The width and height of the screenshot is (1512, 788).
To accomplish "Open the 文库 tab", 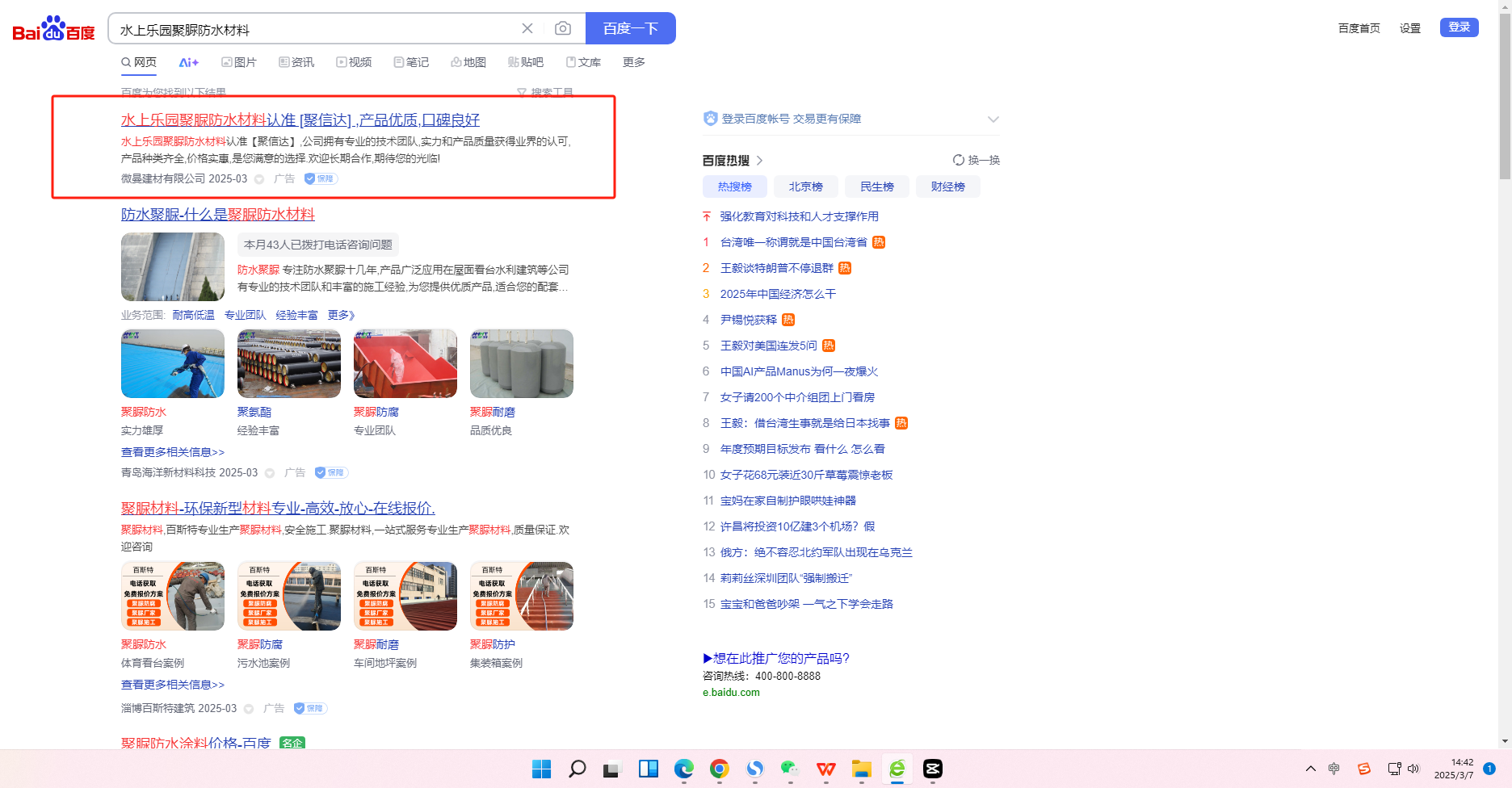I will click(583, 62).
